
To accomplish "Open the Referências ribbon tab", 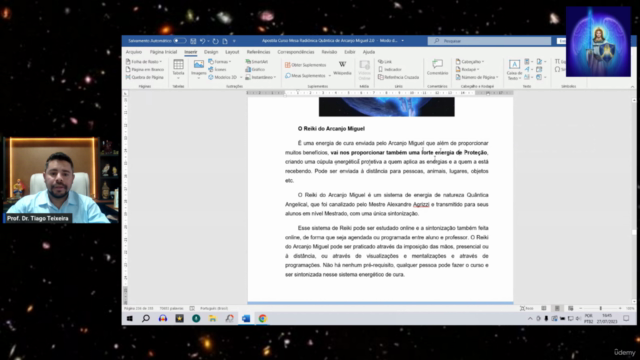I will coord(258,52).
